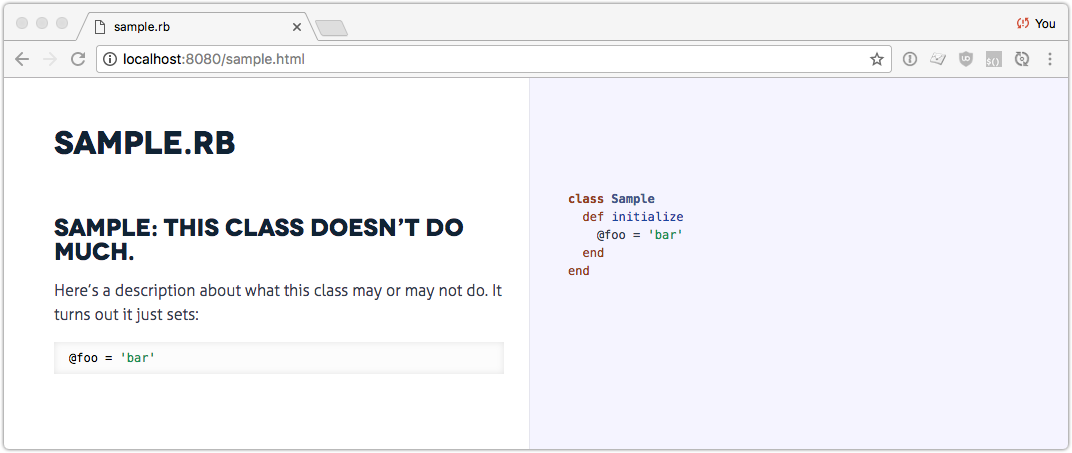Screen dimensions: 1072x453
Task: Open the circular-arrows sync extension
Action: (x=1021, y=59)
